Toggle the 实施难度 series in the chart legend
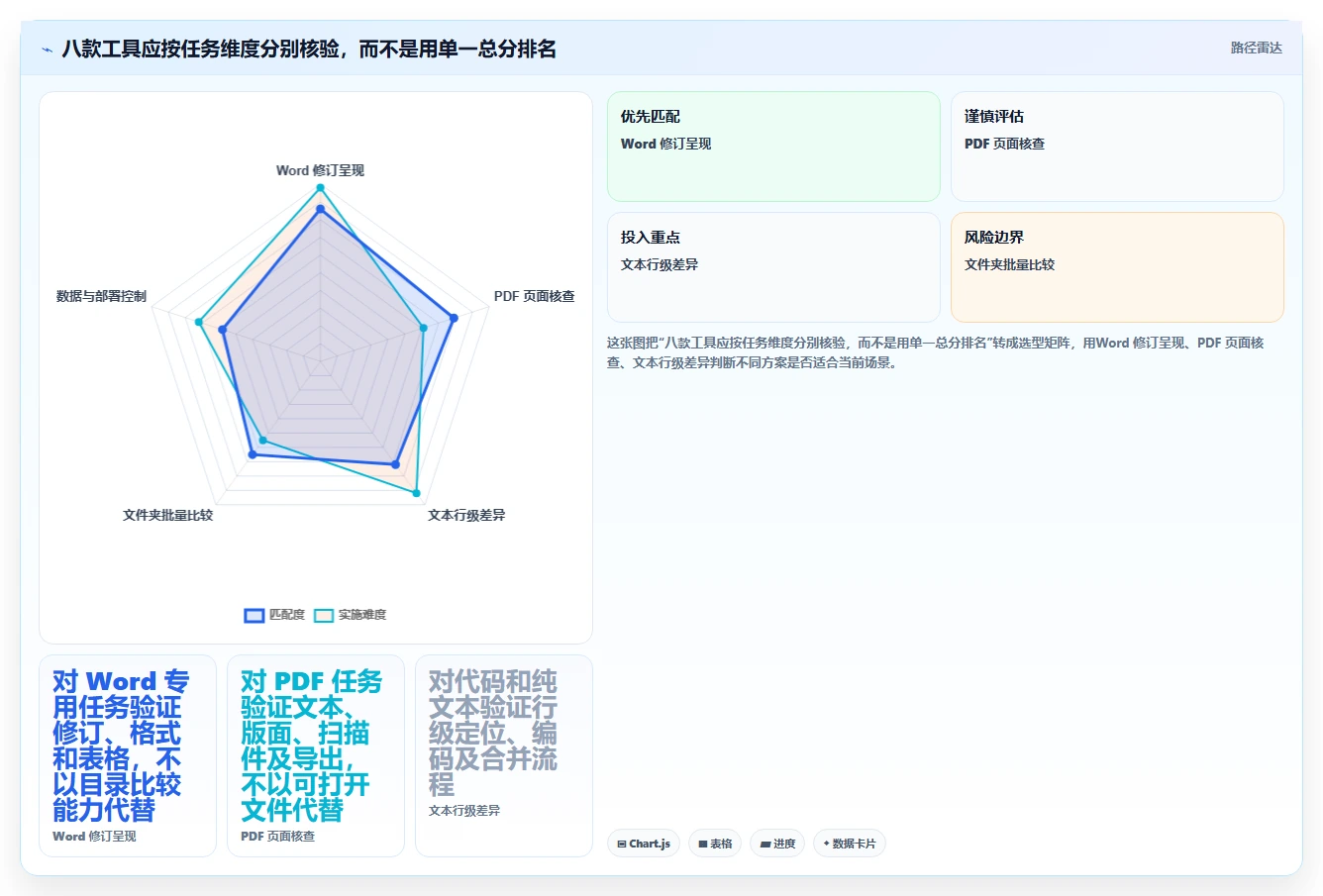This screenshot has height=896, width=1323. click(350, 615)
